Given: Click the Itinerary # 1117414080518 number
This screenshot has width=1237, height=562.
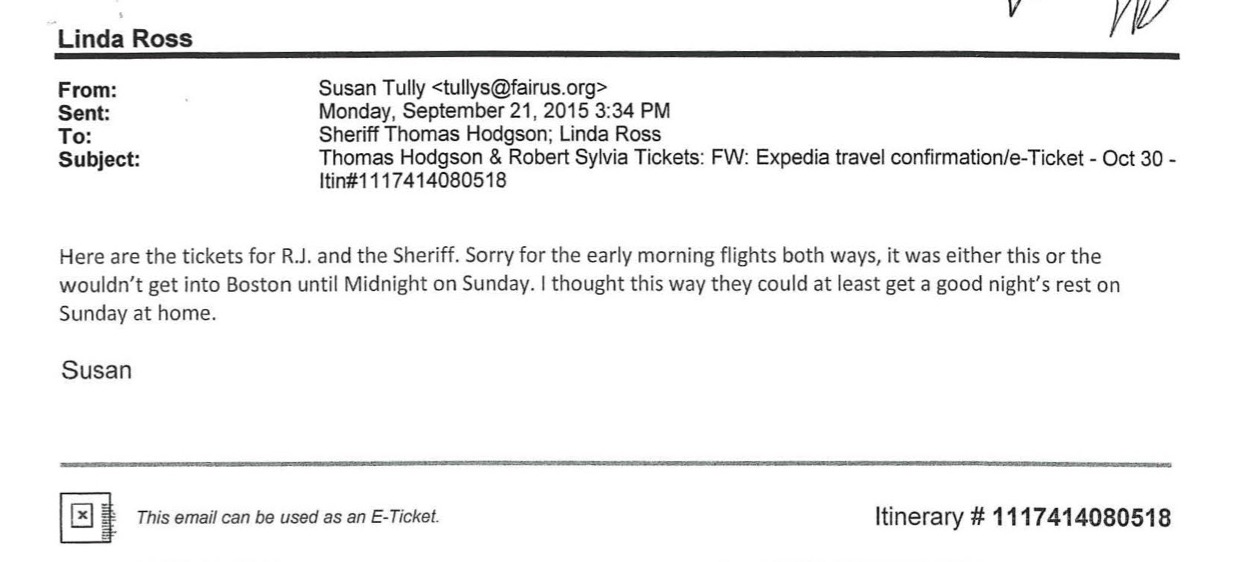Looking at the screenshot, I should [x=1020, y=518].
